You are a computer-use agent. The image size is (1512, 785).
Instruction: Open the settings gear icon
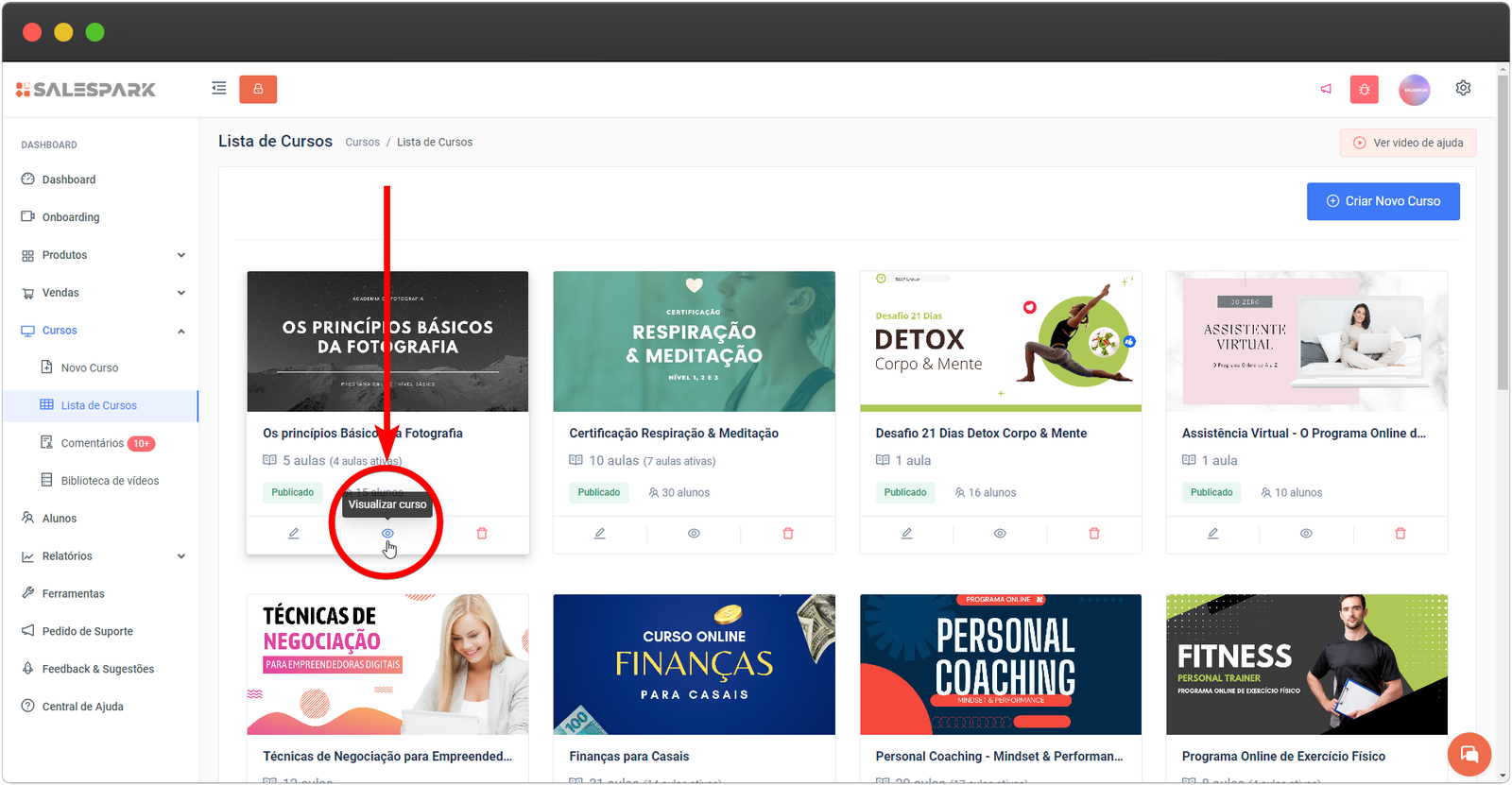click(x=1463, y=88)
